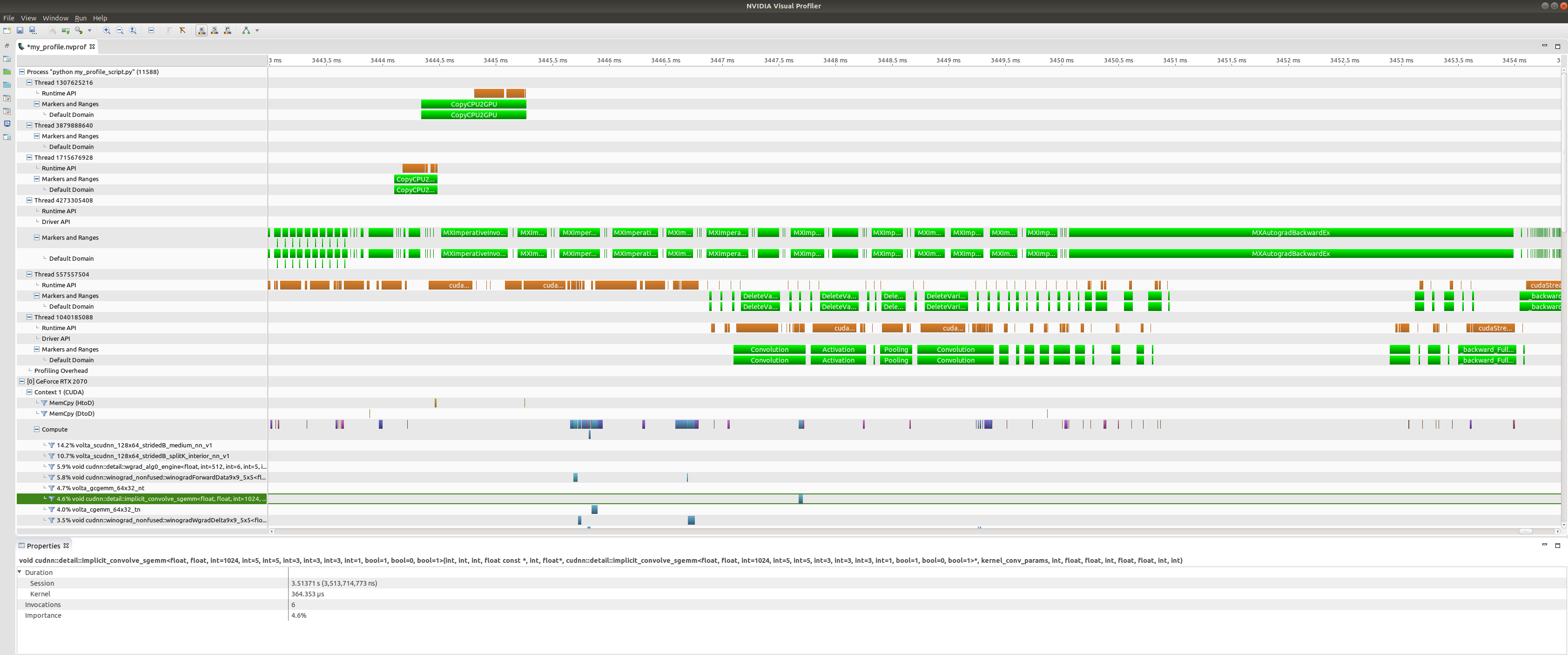This screenshot has width=1568, height=655.
Task: Collapse the Thread 557557504 tree node
Action: [x=28, y=274]
